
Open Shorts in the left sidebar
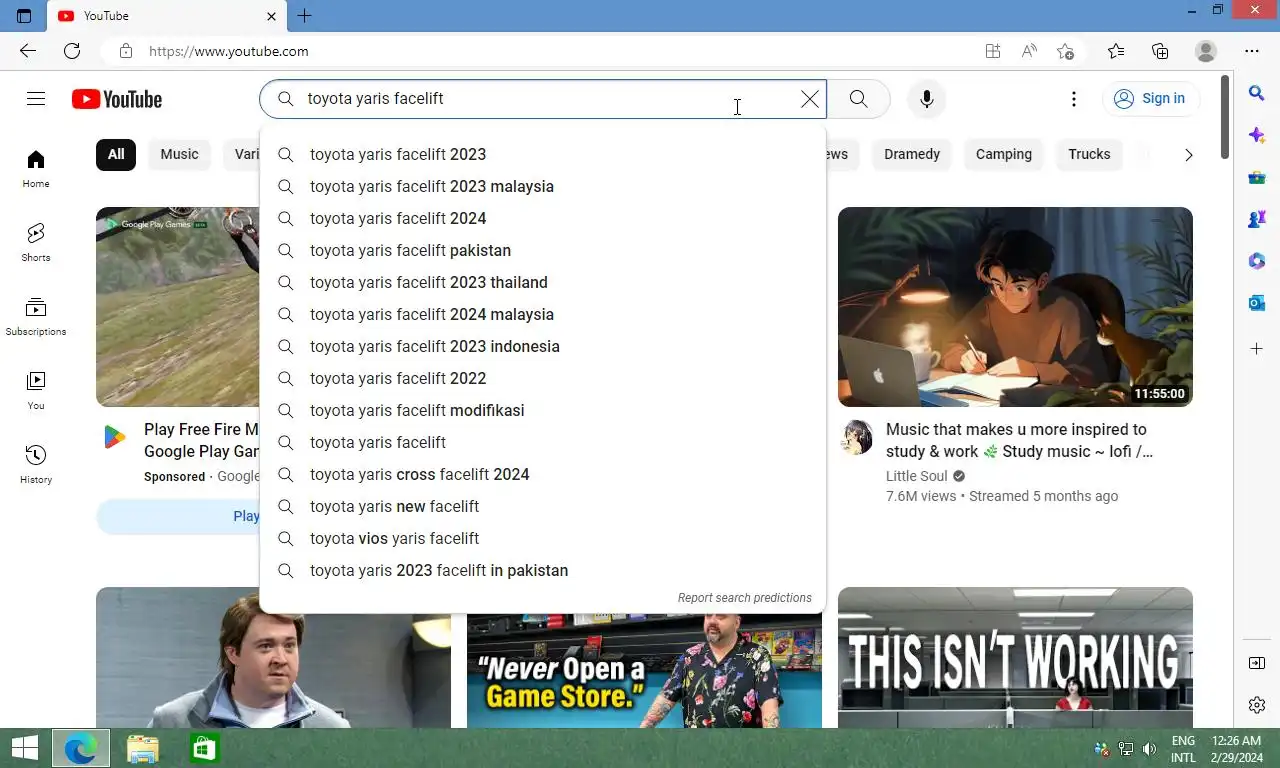(36, 243)
